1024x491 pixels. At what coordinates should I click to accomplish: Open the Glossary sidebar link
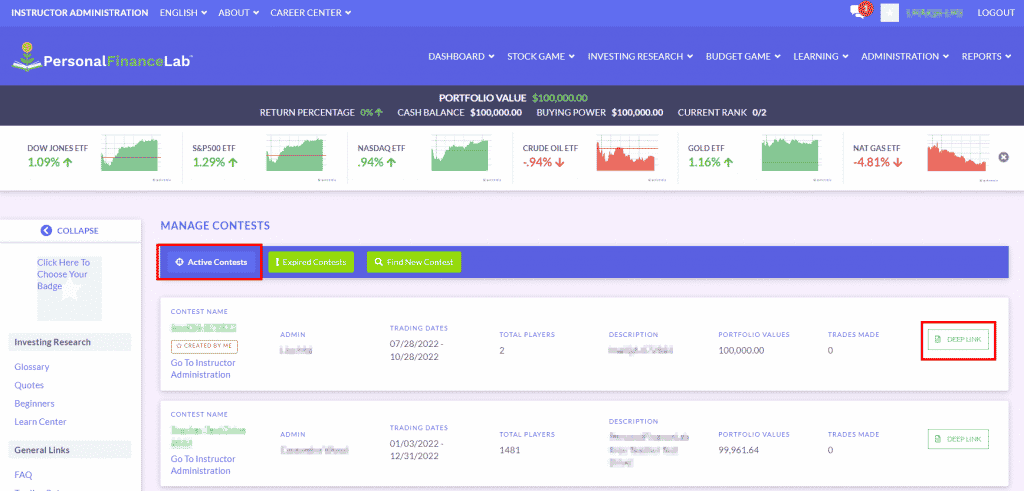[x=32, y=367]
